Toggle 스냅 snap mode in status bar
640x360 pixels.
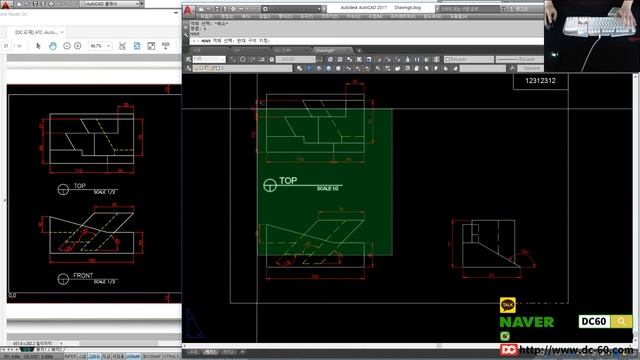pyautogui.click(x=82, y=356)
